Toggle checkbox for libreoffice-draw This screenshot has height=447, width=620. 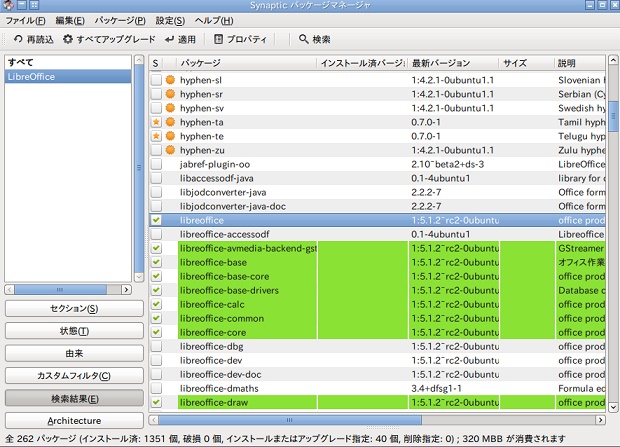156,403
